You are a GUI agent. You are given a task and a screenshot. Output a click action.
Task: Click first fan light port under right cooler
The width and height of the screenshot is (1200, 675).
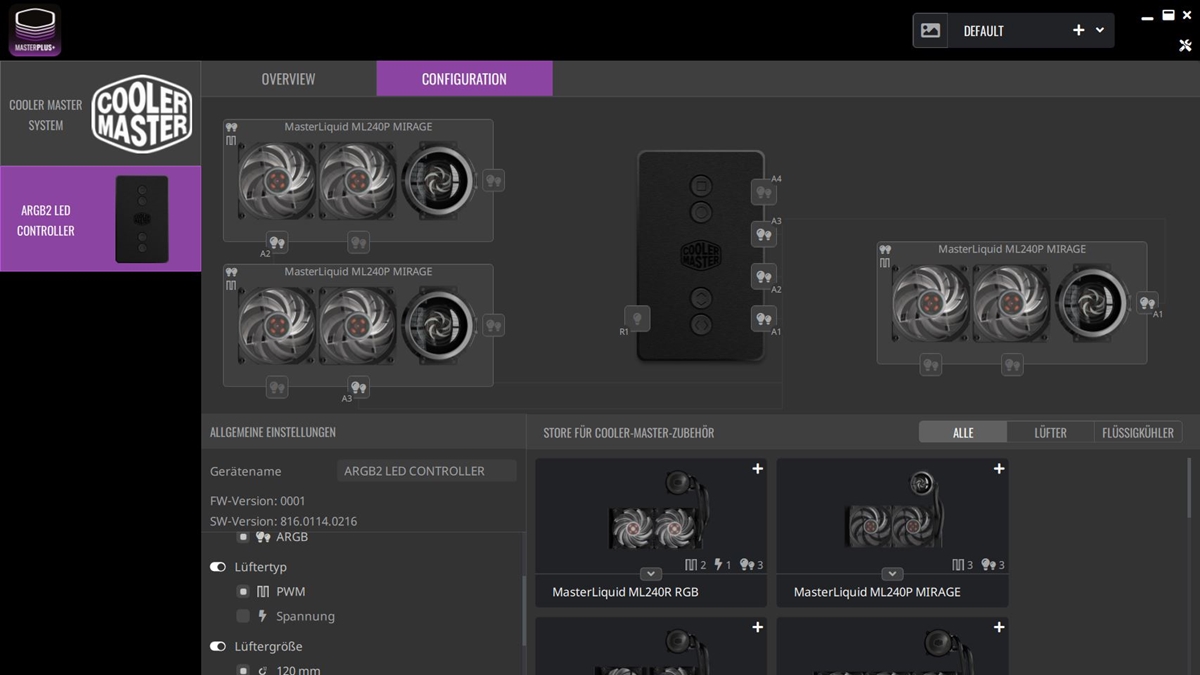[931, 365]
